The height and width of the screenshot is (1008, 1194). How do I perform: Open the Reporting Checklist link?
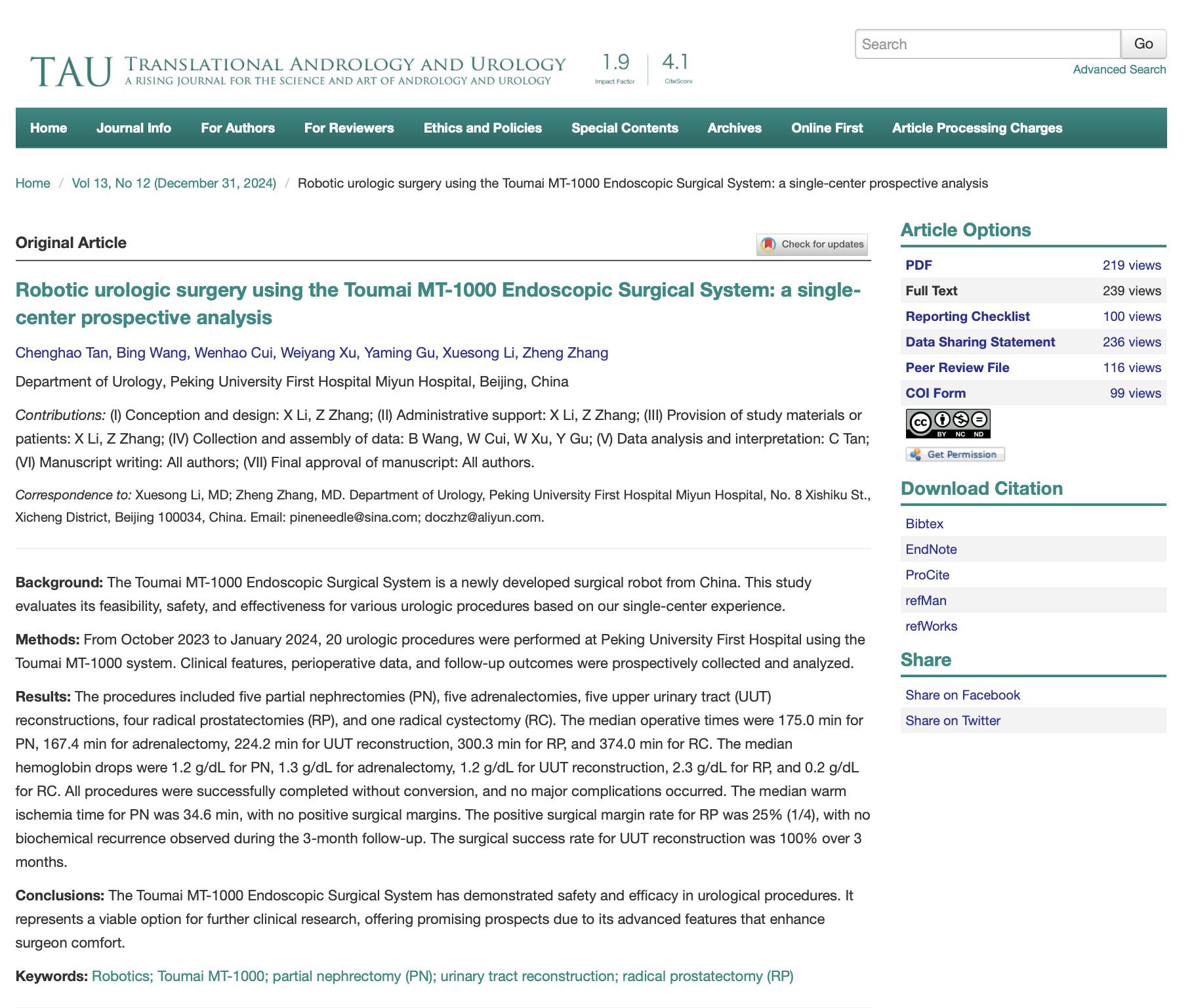967,316
